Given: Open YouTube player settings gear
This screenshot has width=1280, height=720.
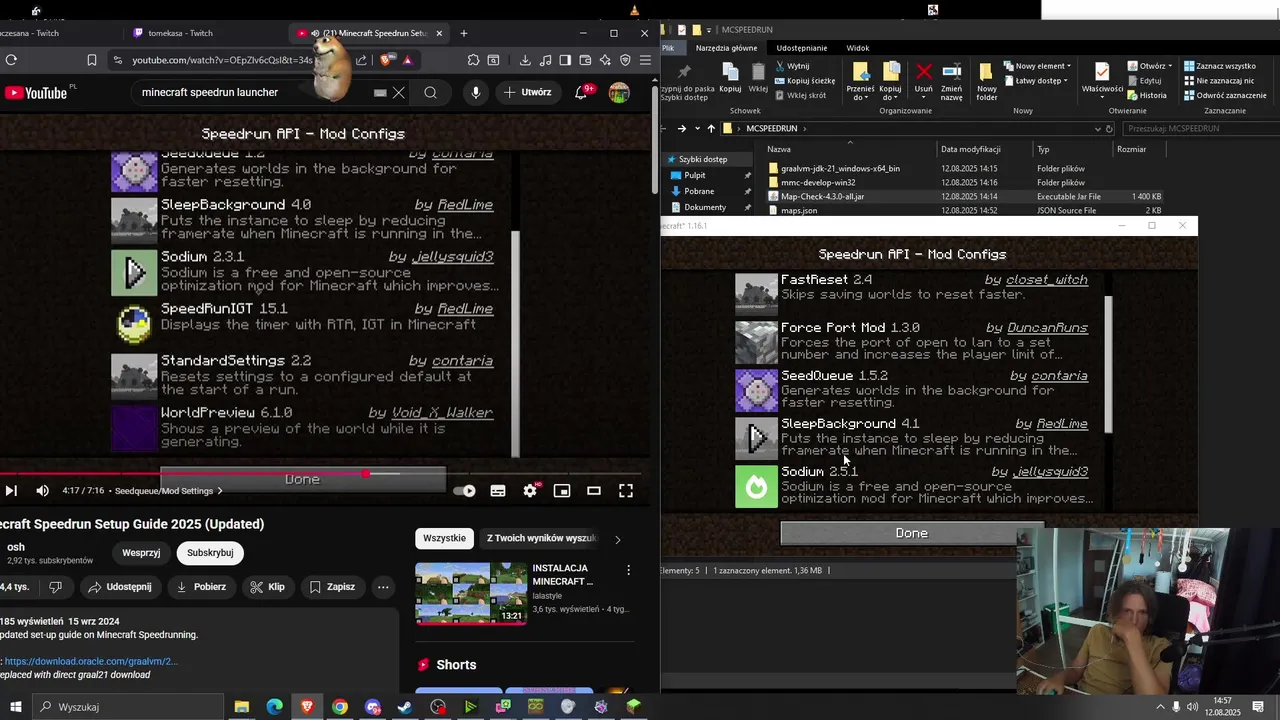Looking at the screenshot, I should coord(530,491).
